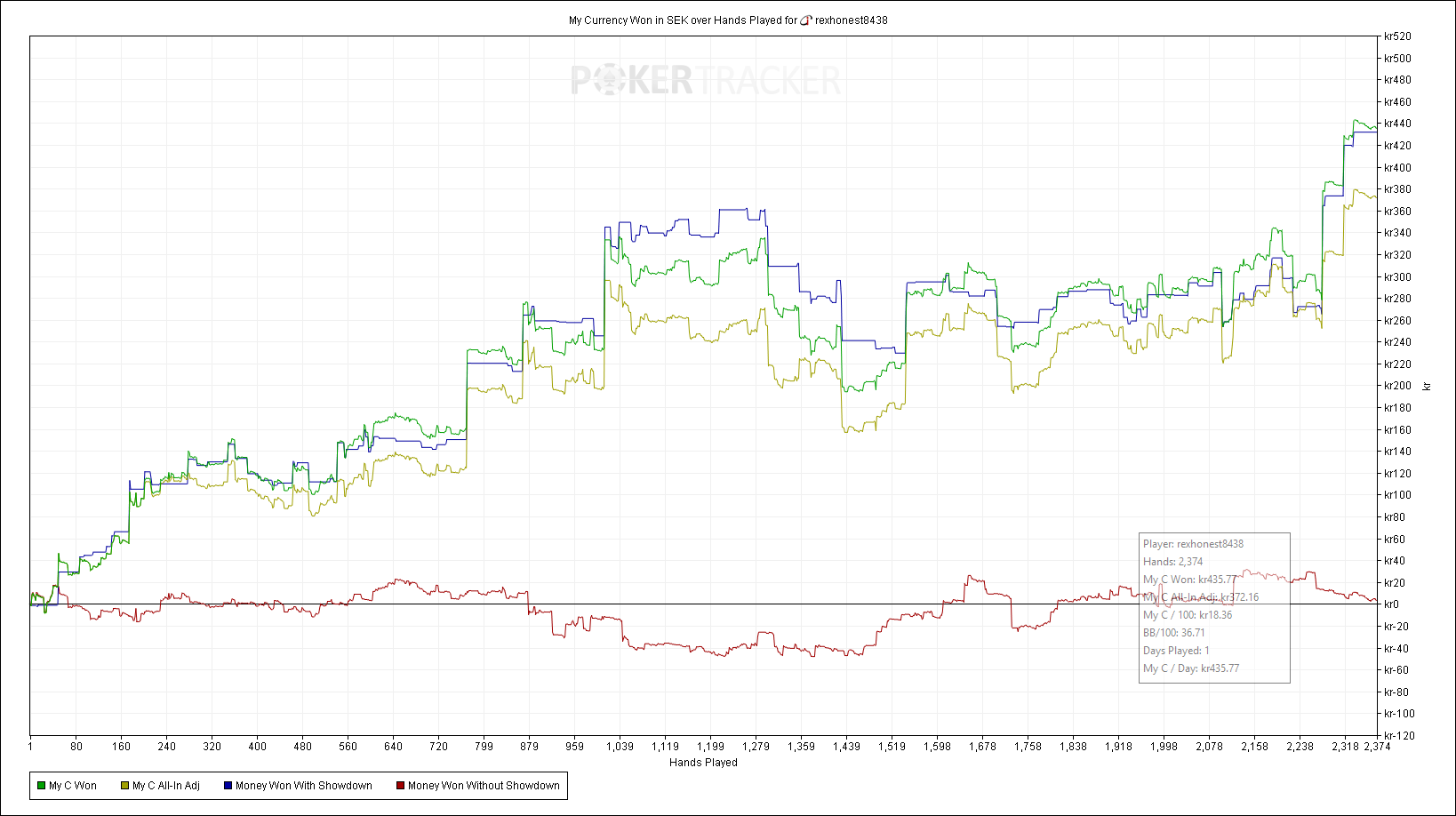Screen dimensions: 1456x816
Task: Click the blue Money Won With Showdown swatch
Action: (228, 786)
